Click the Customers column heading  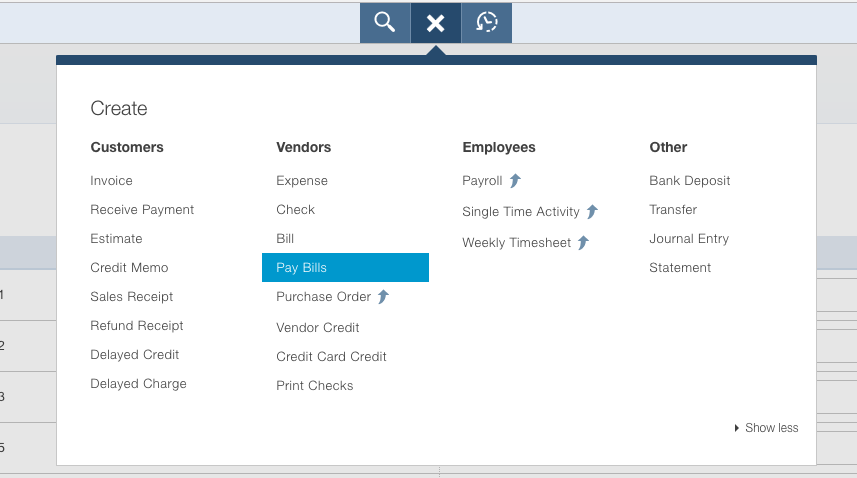[x=127, y=147]
